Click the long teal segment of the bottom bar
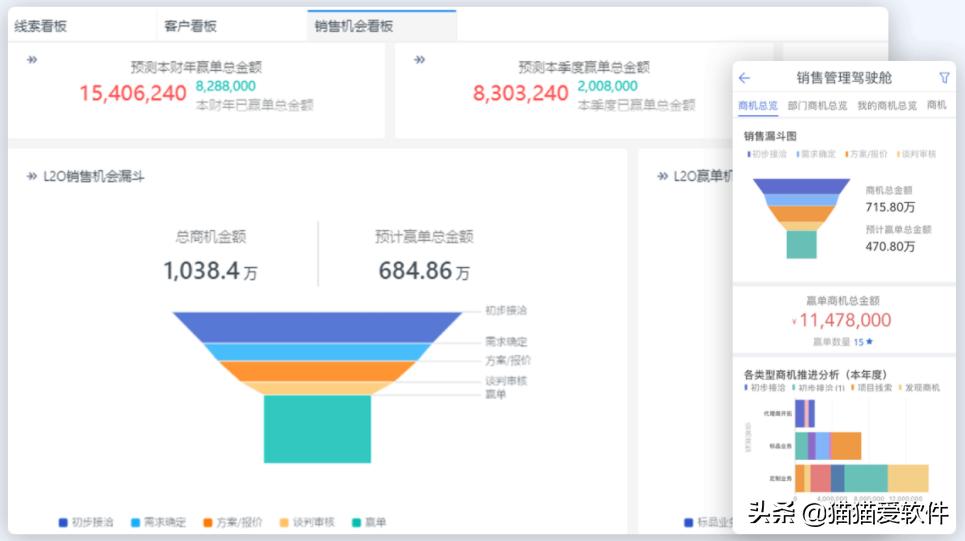965x541 pixels. [x=866, y=478]
